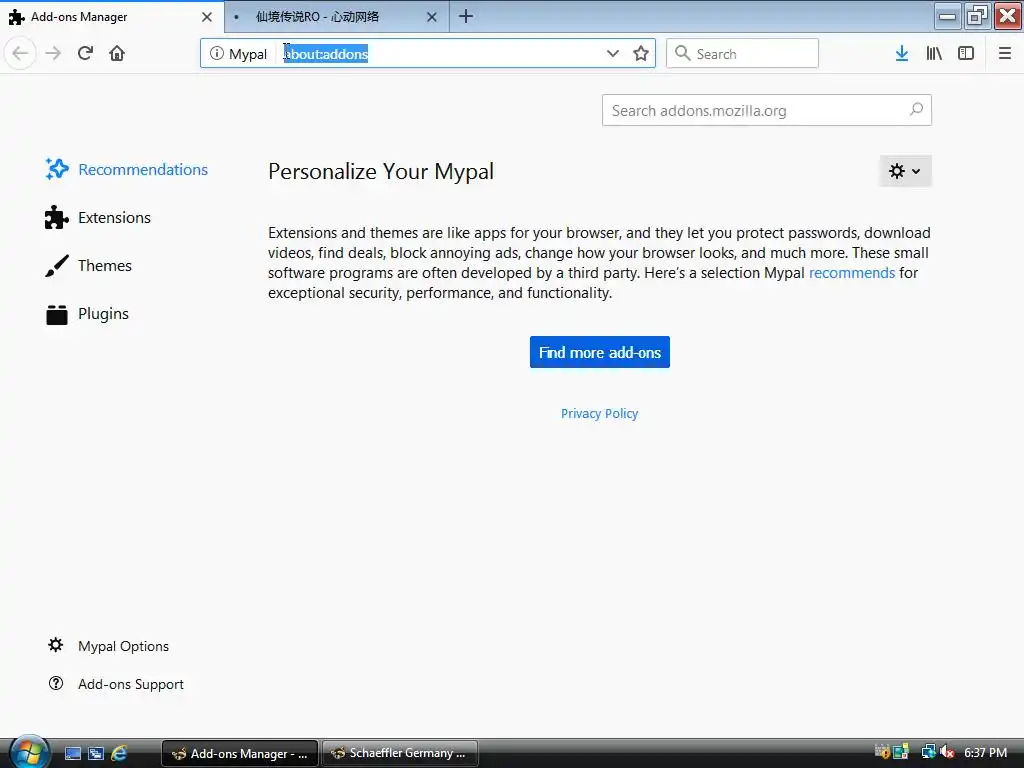Bookmark this page with the star
1024x768 pixels.
641,54
